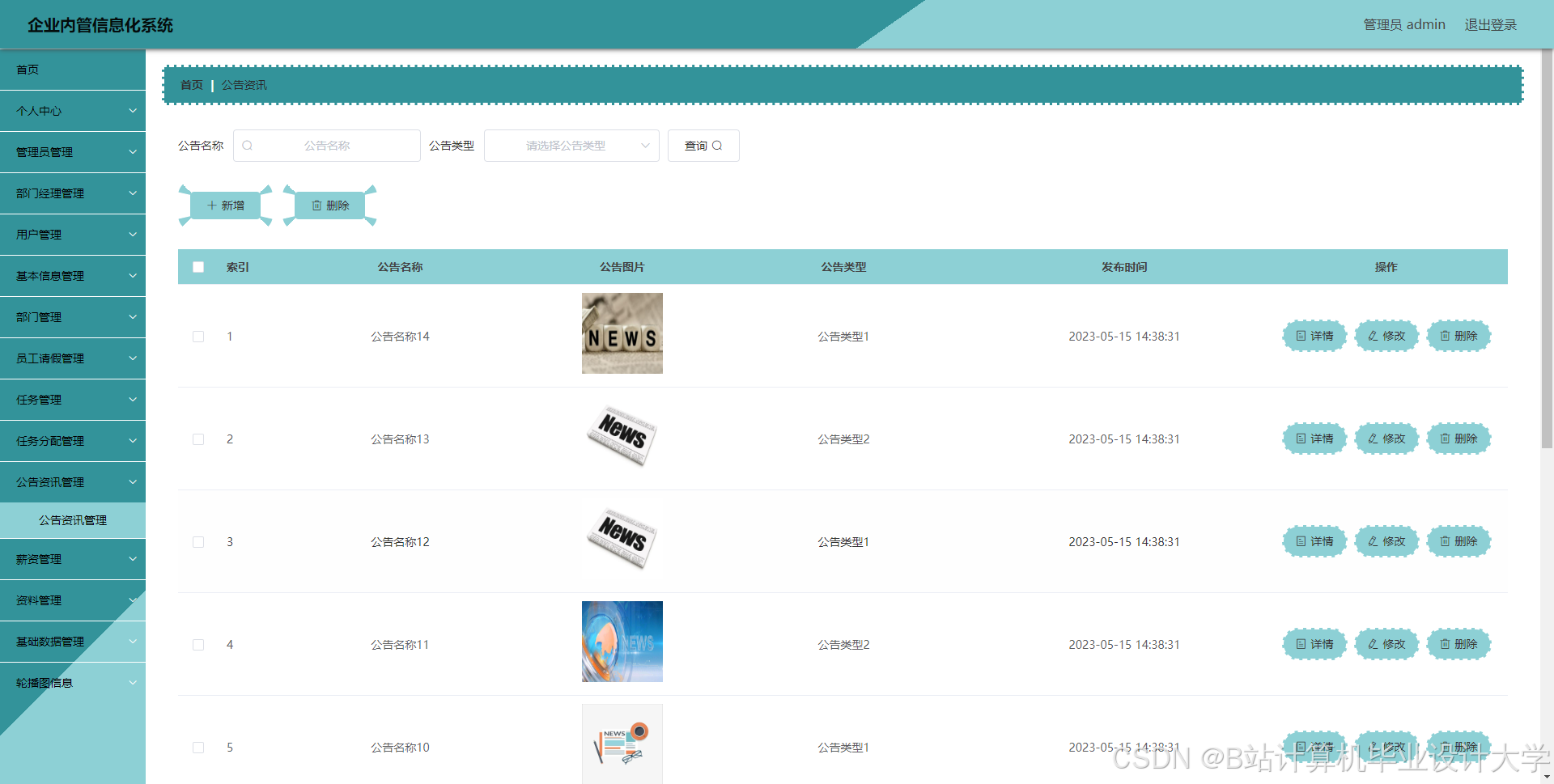The image size is (1554, 784).
Task: Click the newspaper thumbnail of 公告名称12
Action: [622, 539]
